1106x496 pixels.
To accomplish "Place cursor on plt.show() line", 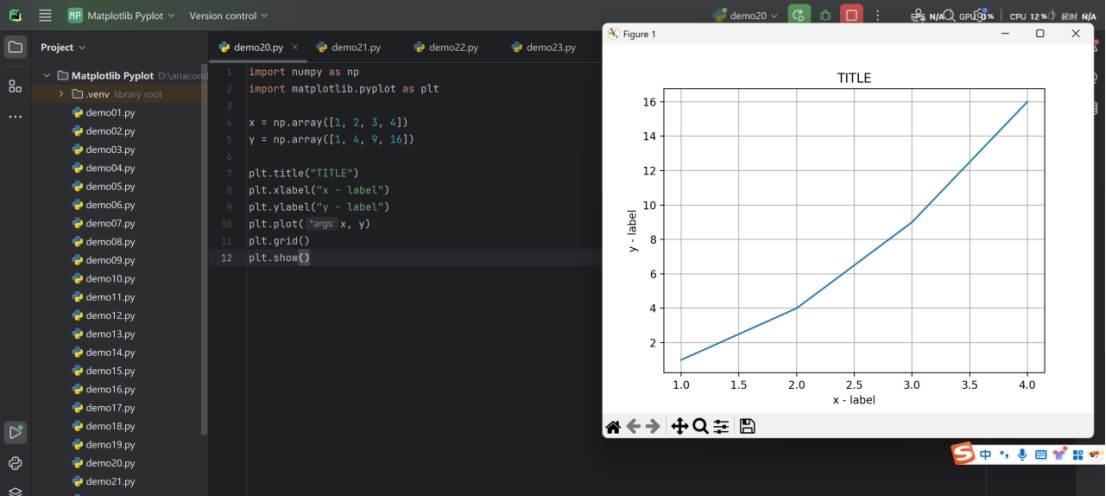I will [279, 258].
